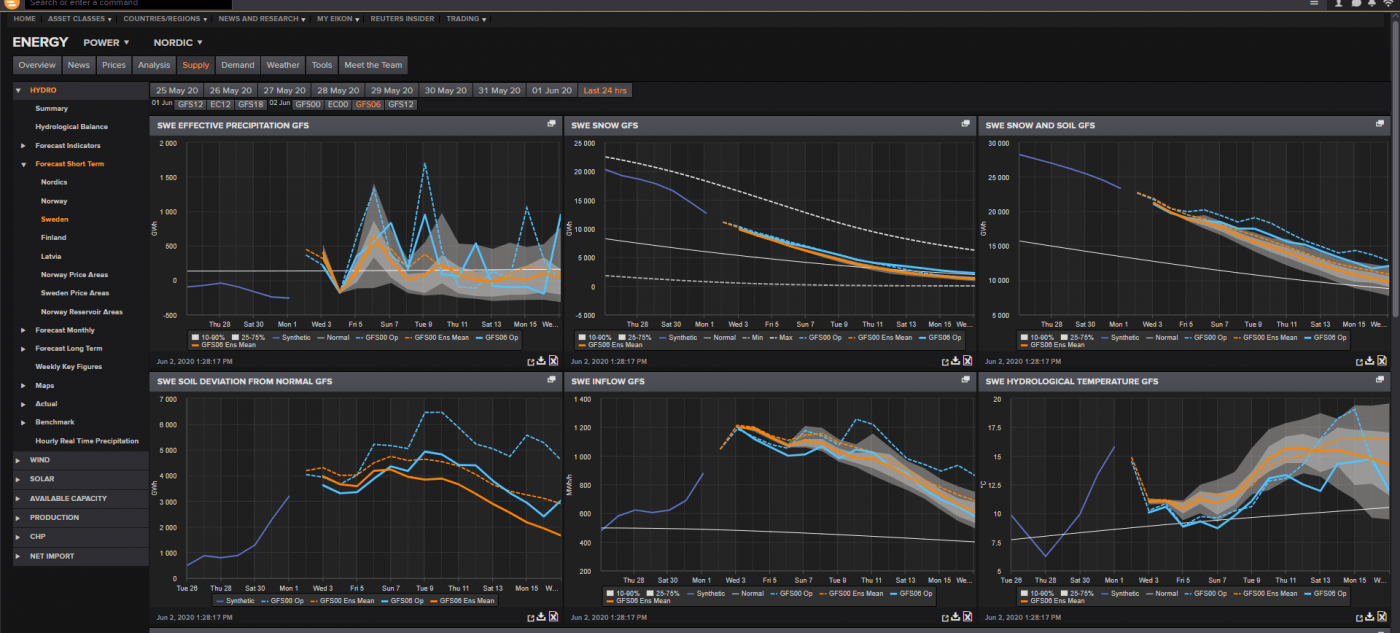Export SWE INFLOW GFS data to Excel
The image size is (1400, 633).
coord(966,617)
